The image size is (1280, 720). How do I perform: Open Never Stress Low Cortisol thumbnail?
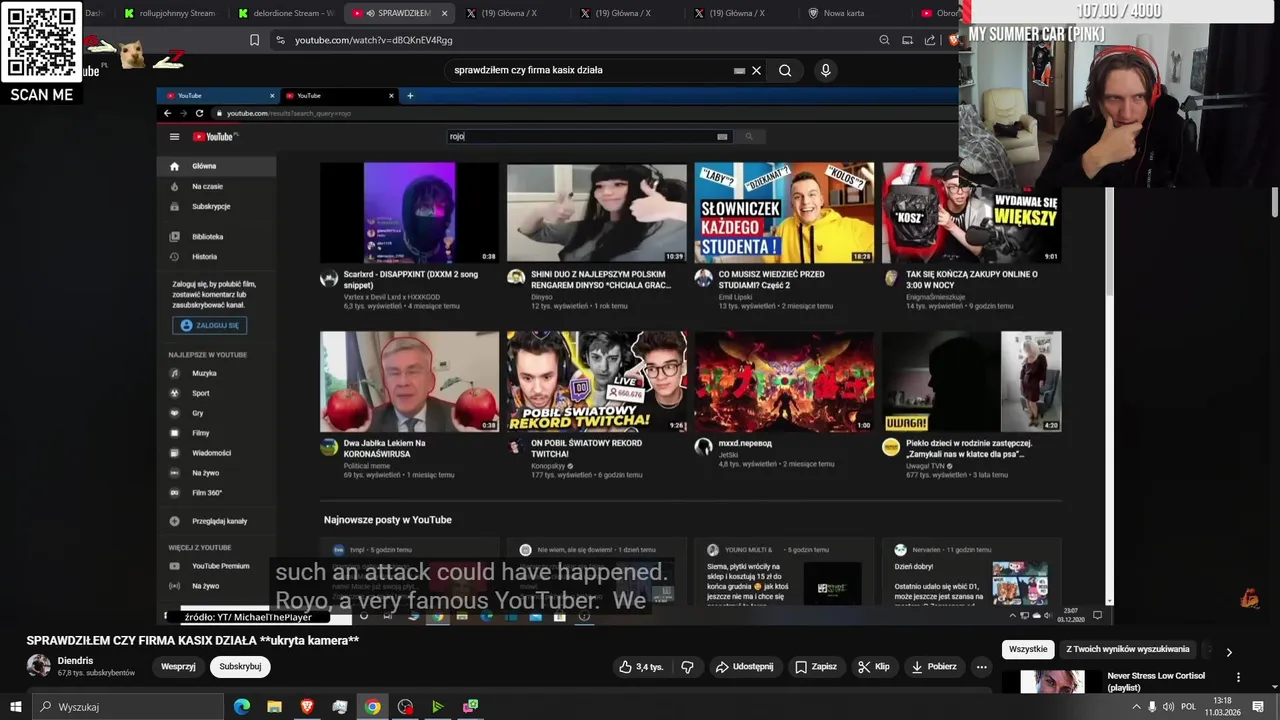[x=1052, y=682]
